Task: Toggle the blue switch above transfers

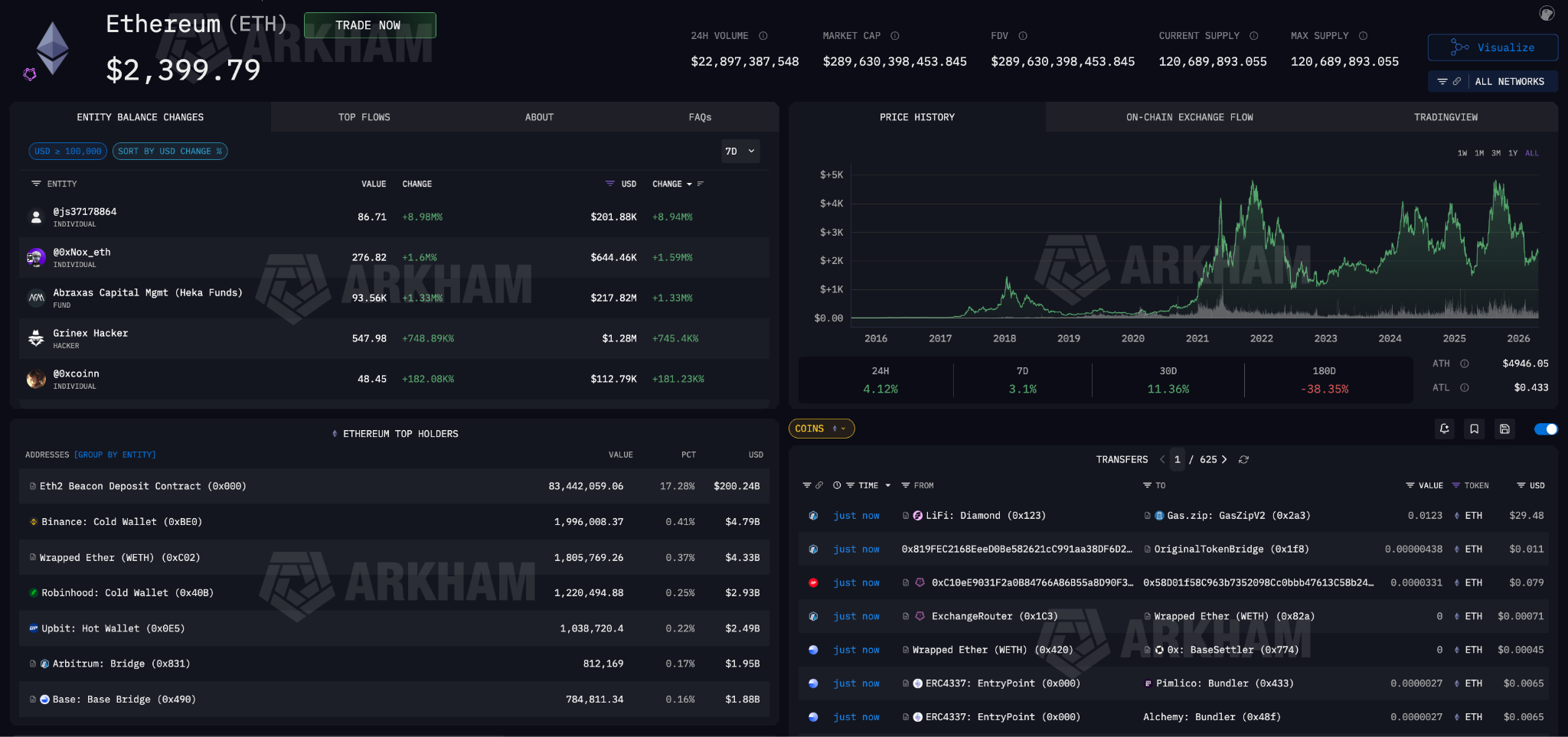Action: tap(1546, 429)
